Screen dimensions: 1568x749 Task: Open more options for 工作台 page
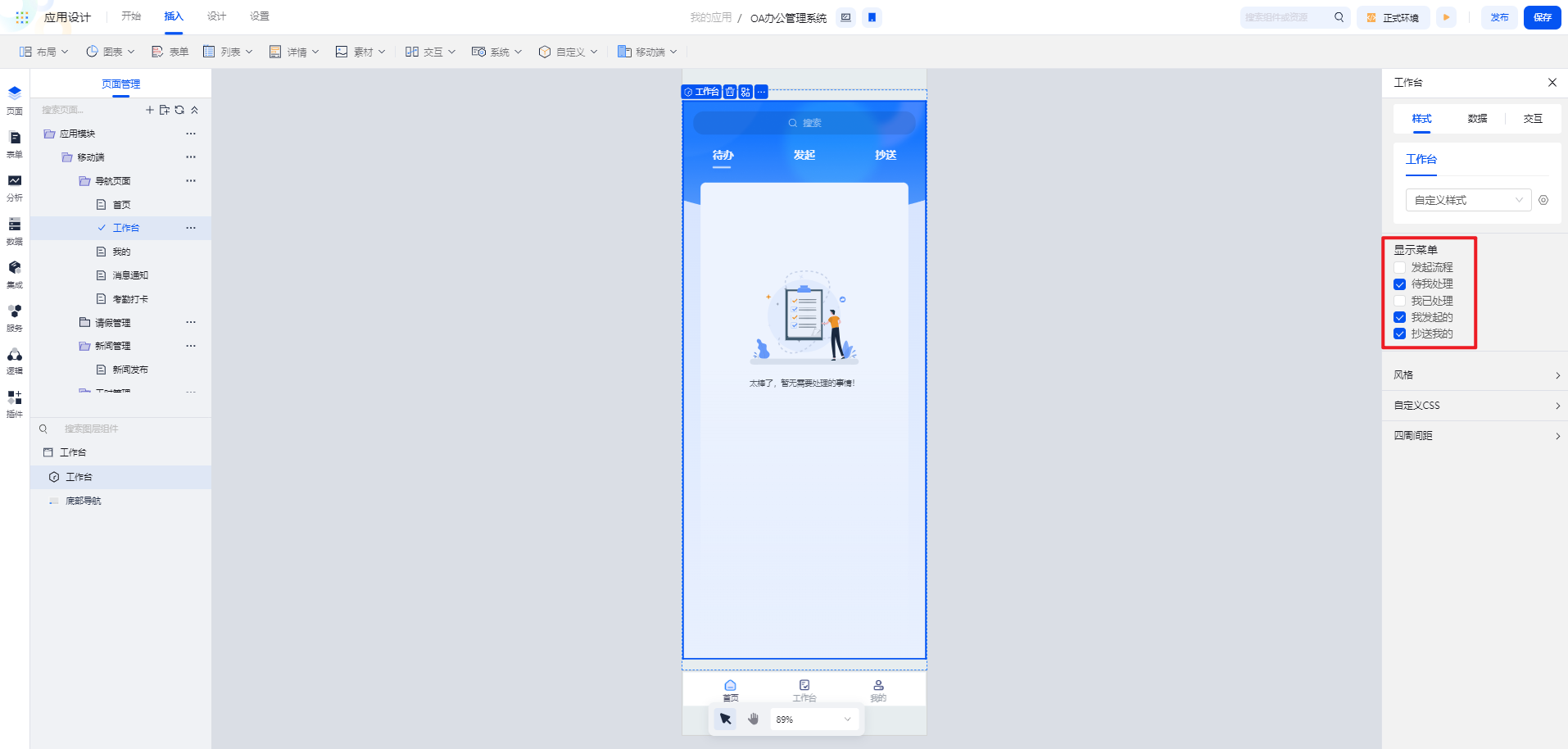click(191, 228)
